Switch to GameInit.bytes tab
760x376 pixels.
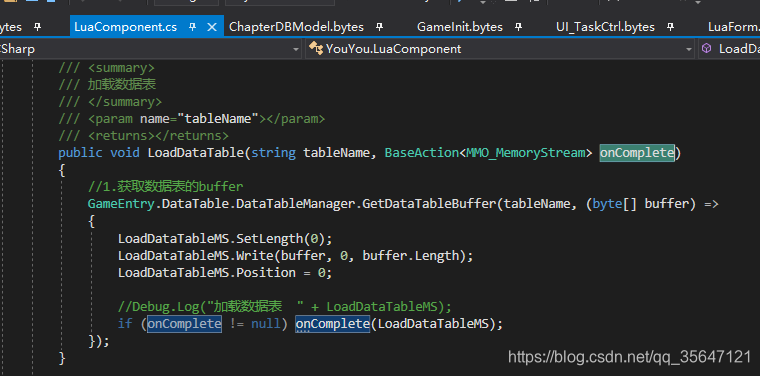coord(460,27)
